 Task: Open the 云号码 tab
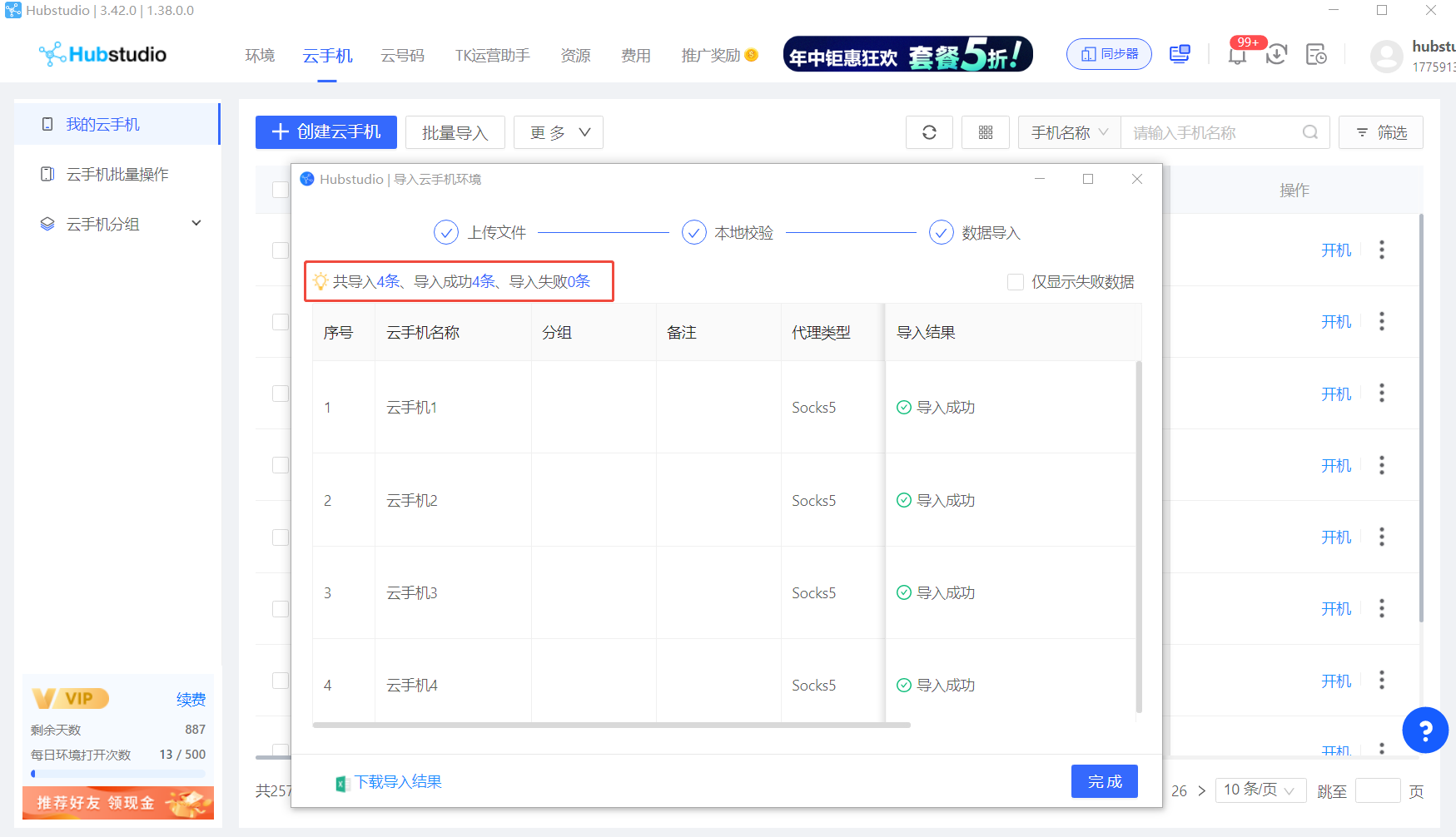402,56
